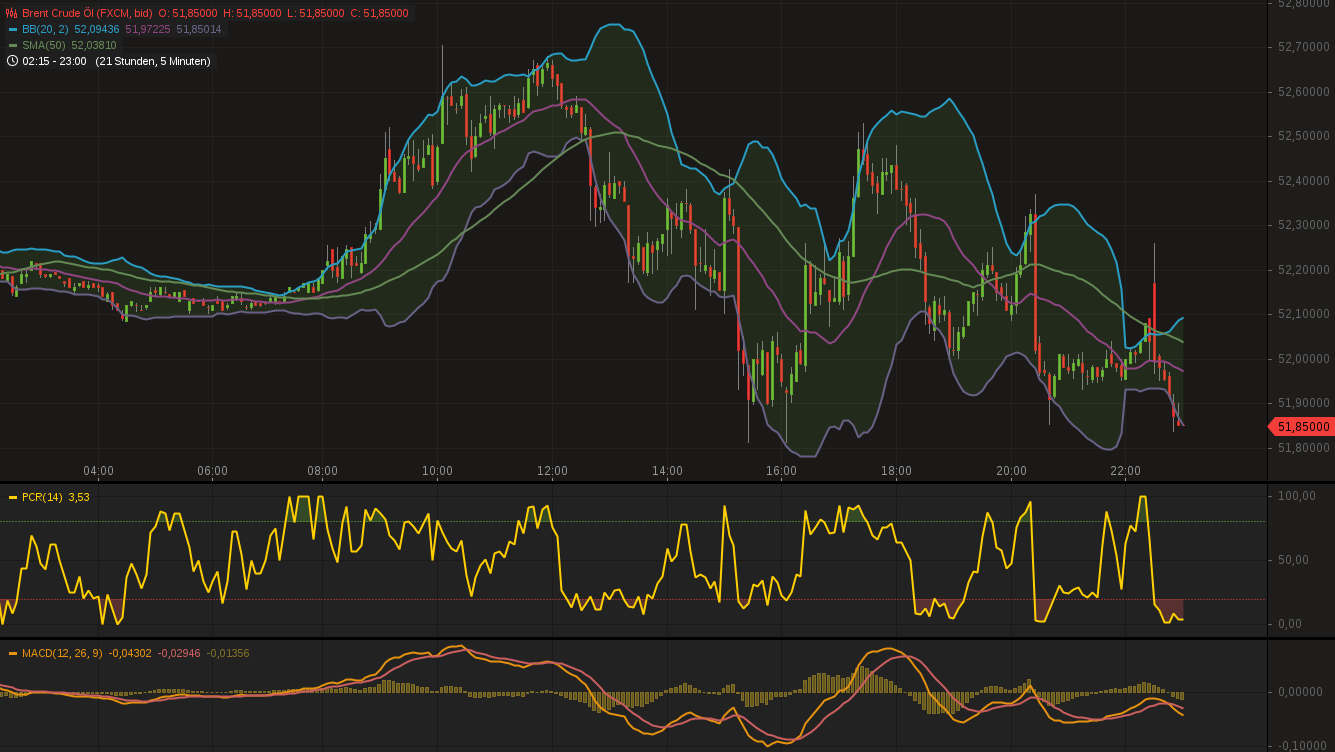Click the orange MACD(12, 26, 9) legend marker
This screenshot has height=752, width=1335.
[12, 653]
